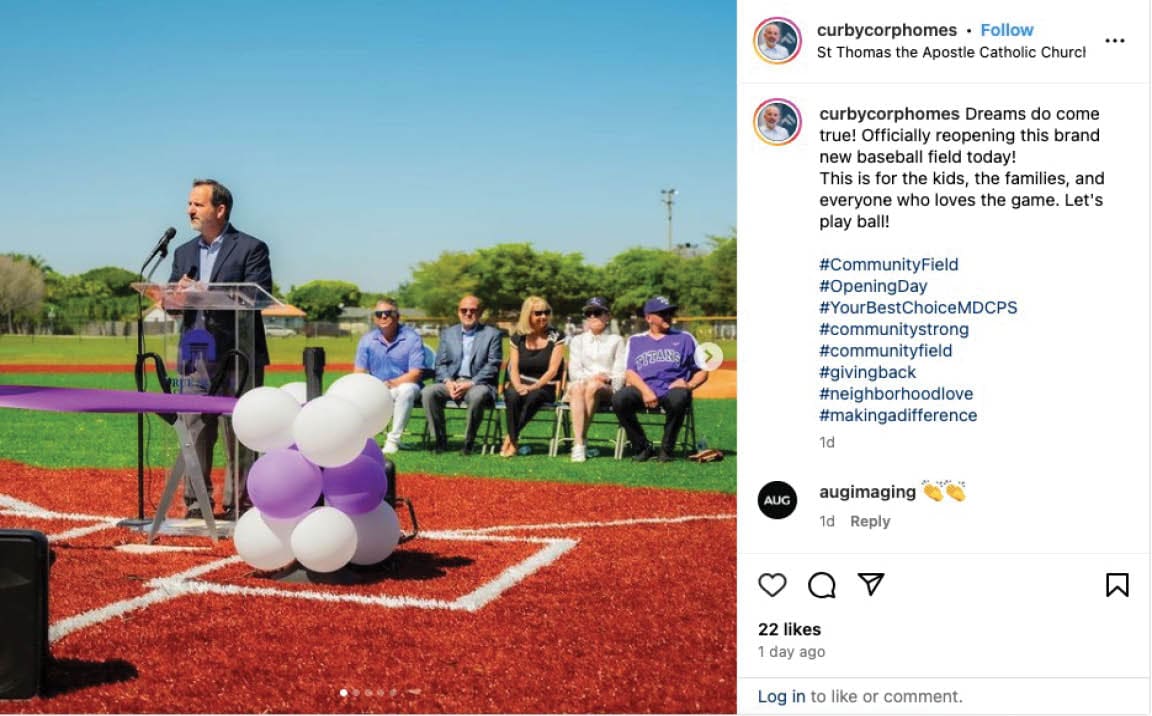The width and height of the screenshot is (1152, 716).
Task: Open the three-dot more options menu
Action: click(1115, 41)
